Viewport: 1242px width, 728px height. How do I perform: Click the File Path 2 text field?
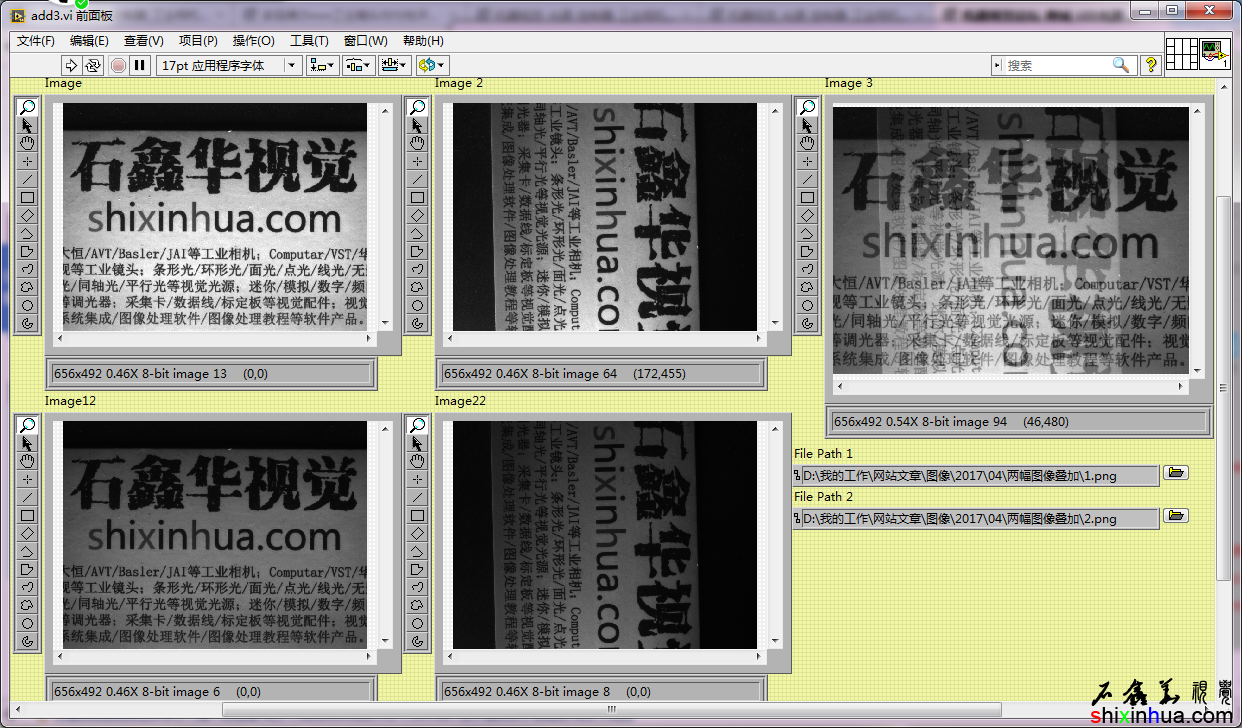tap(978, 519)
